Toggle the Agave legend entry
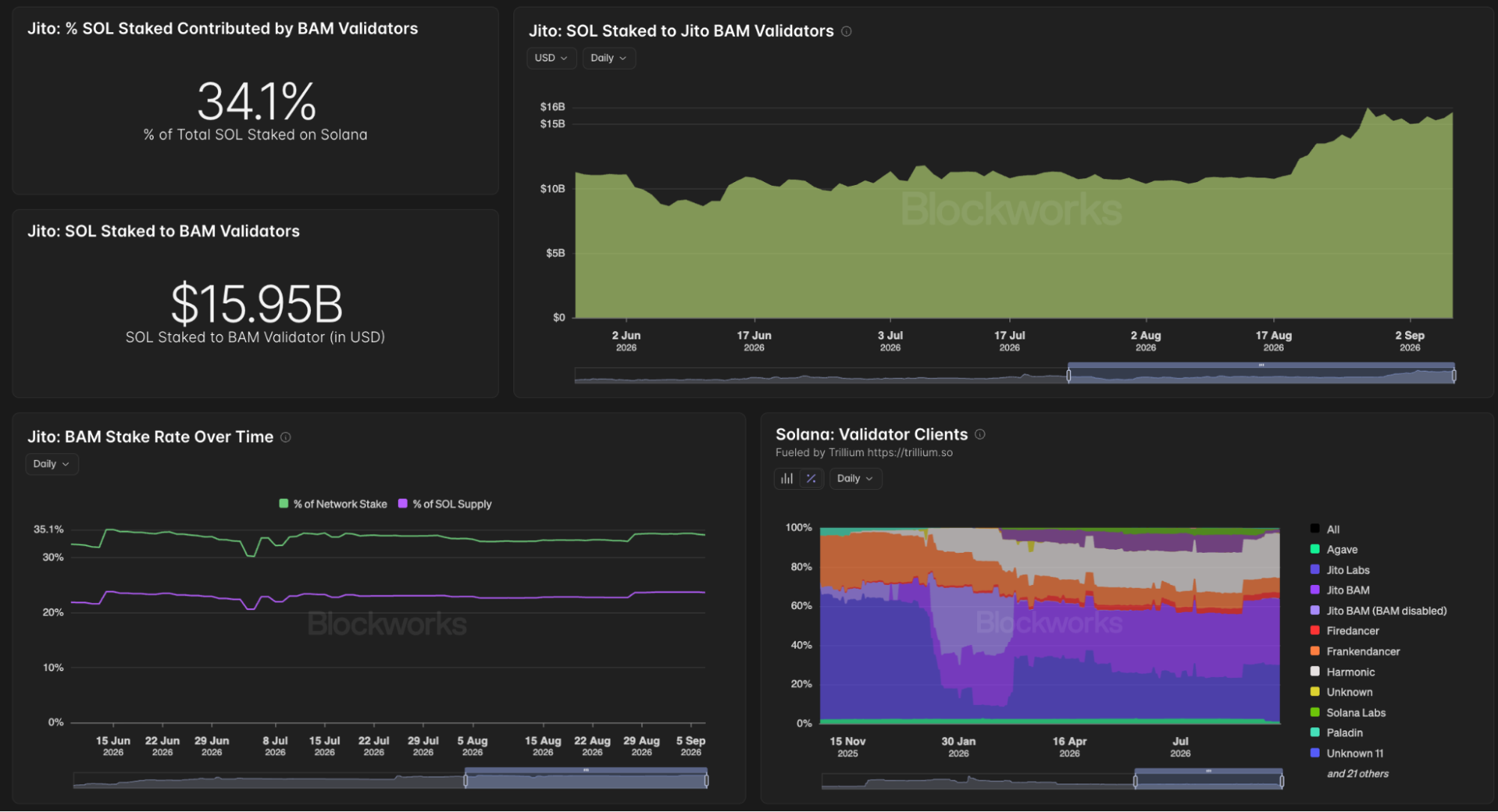 (1334, 550)
